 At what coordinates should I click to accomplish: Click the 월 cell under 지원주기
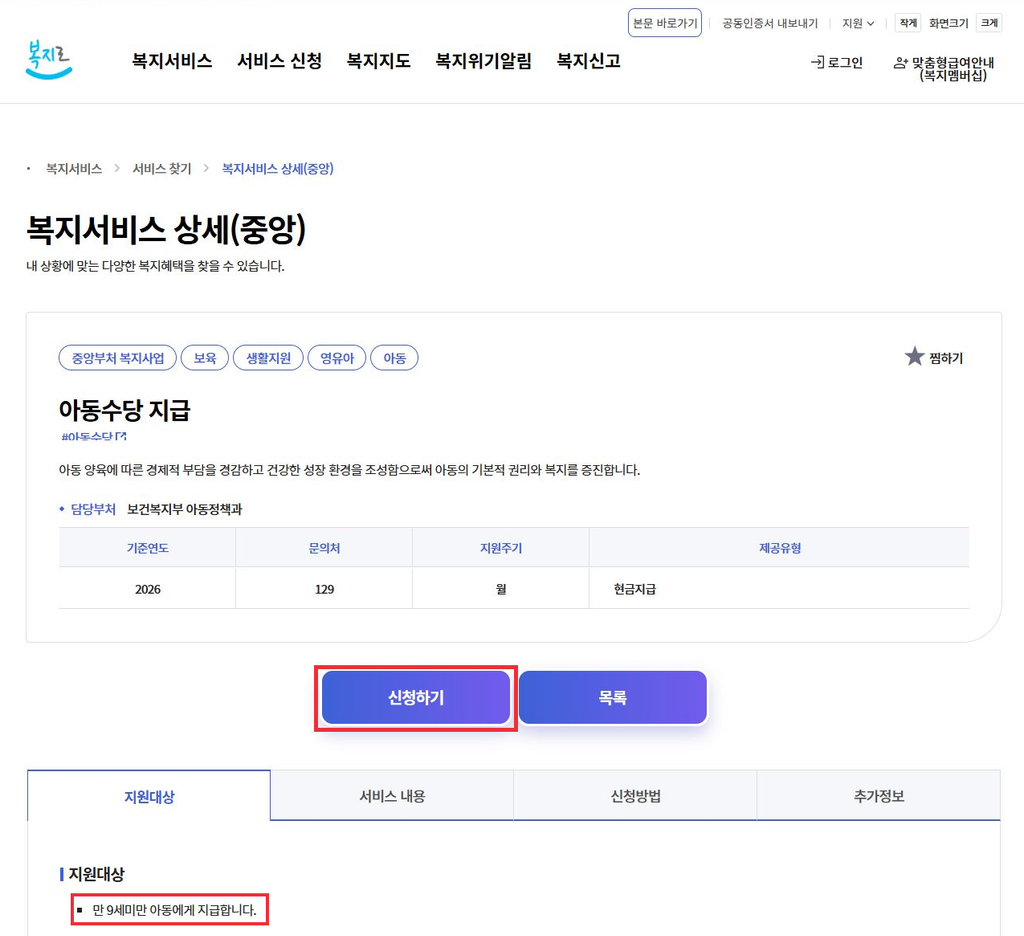coord(501,589)
